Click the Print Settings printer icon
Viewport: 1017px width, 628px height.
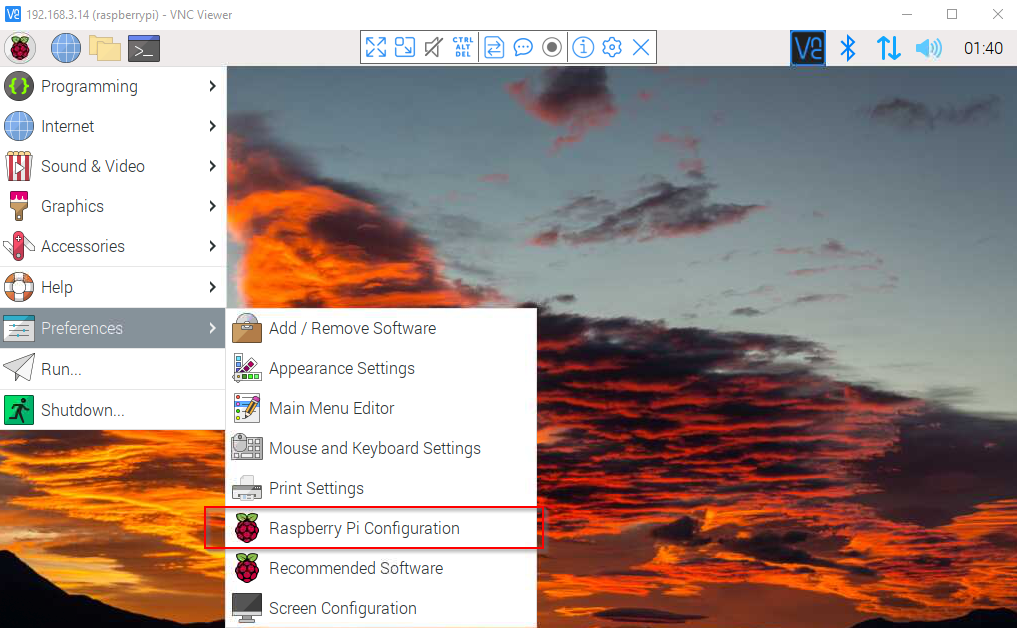(x=246, y=489)
